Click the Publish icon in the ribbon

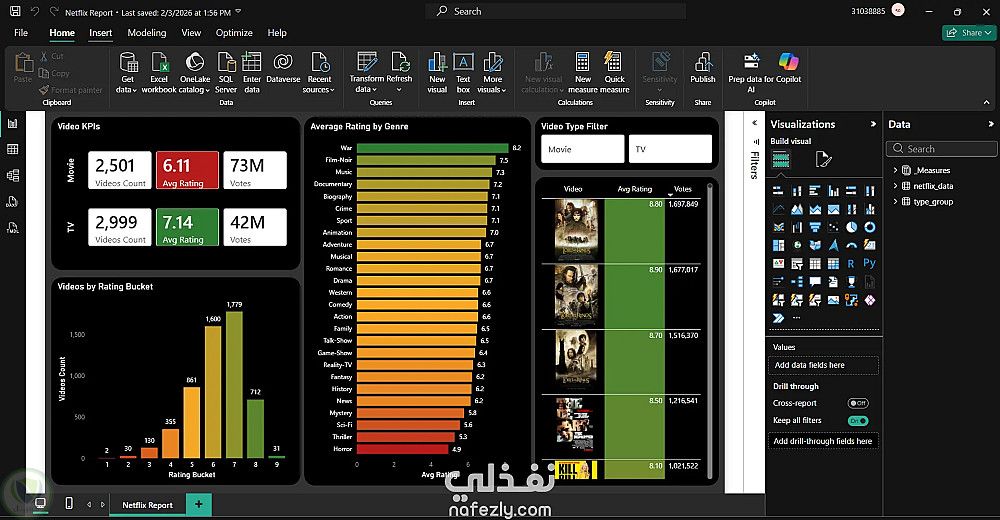point(703,63)
